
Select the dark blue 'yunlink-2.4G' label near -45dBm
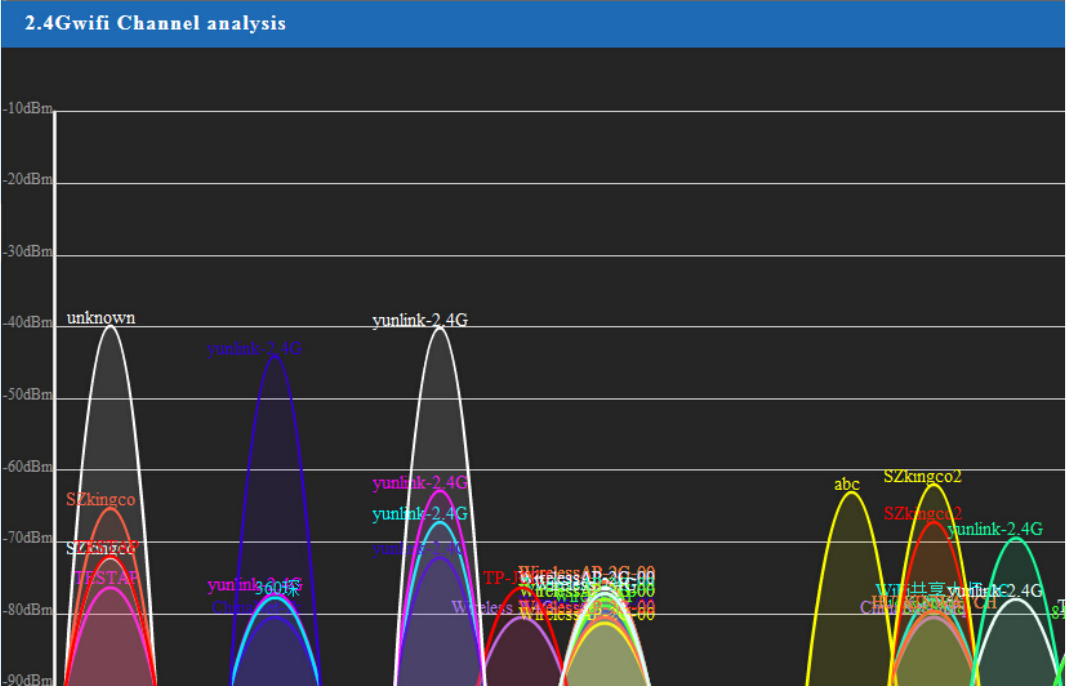pos(254,349)
